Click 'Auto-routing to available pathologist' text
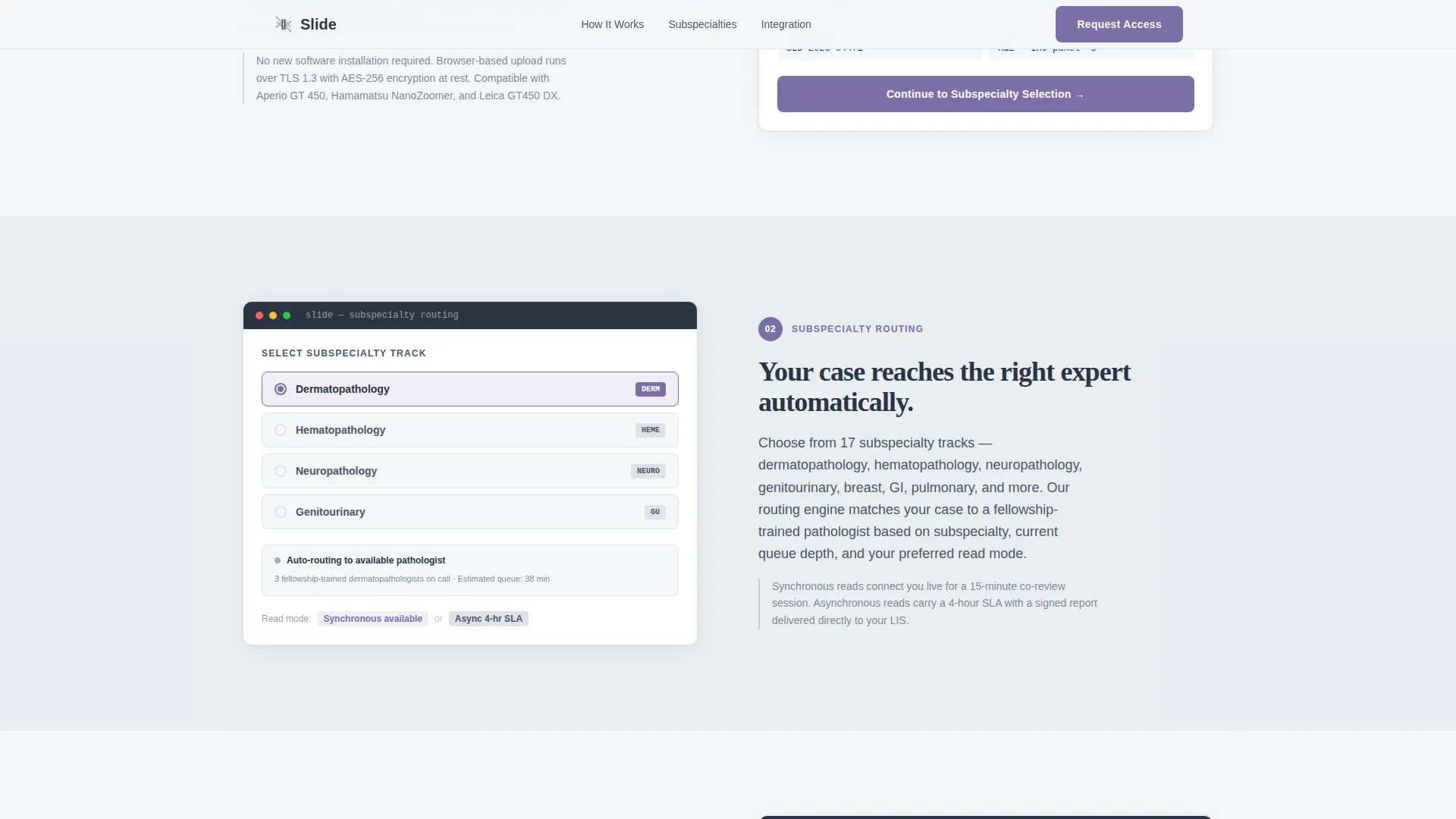Image resolution: width=1456 pixels, height=819 pixels. pyautogui.click(x=366, y=560)
